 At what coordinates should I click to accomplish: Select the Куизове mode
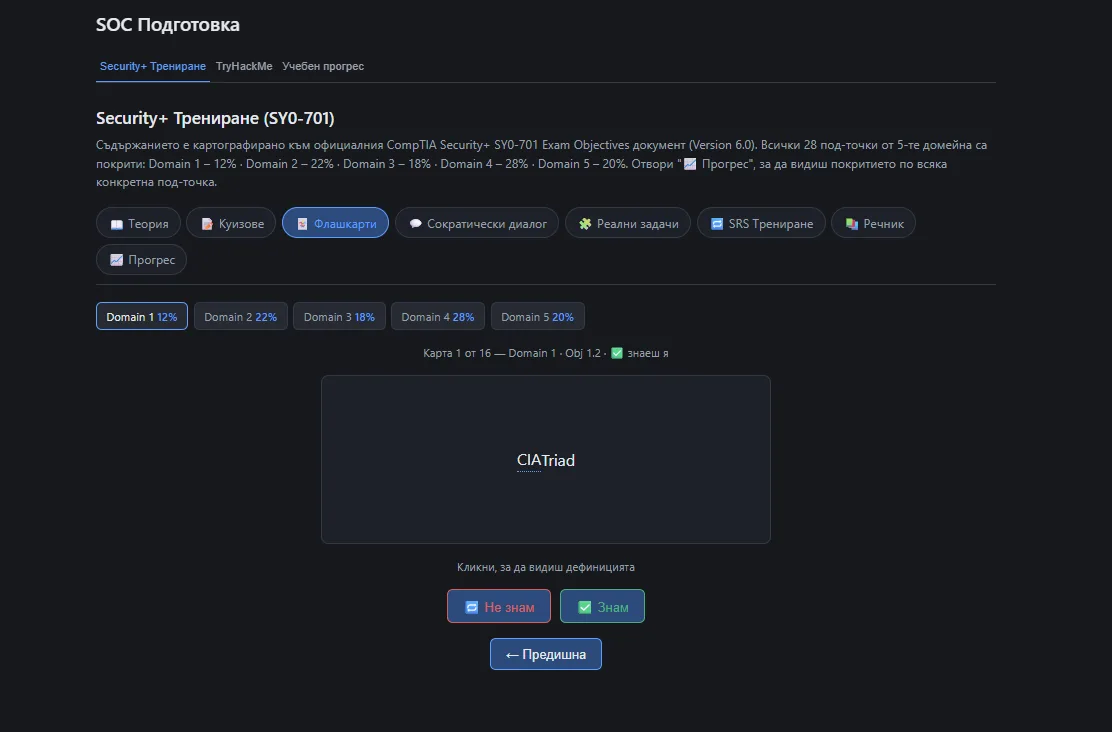(x=231, y=223)
